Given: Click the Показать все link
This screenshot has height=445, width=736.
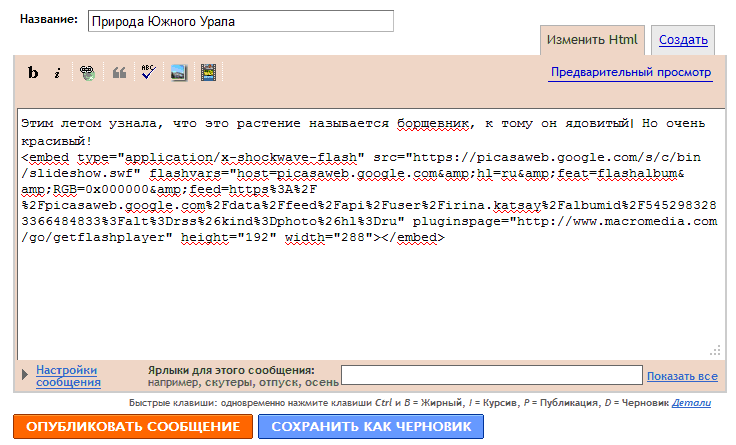Looking at the screenshot, I should (x=682, y=376).
